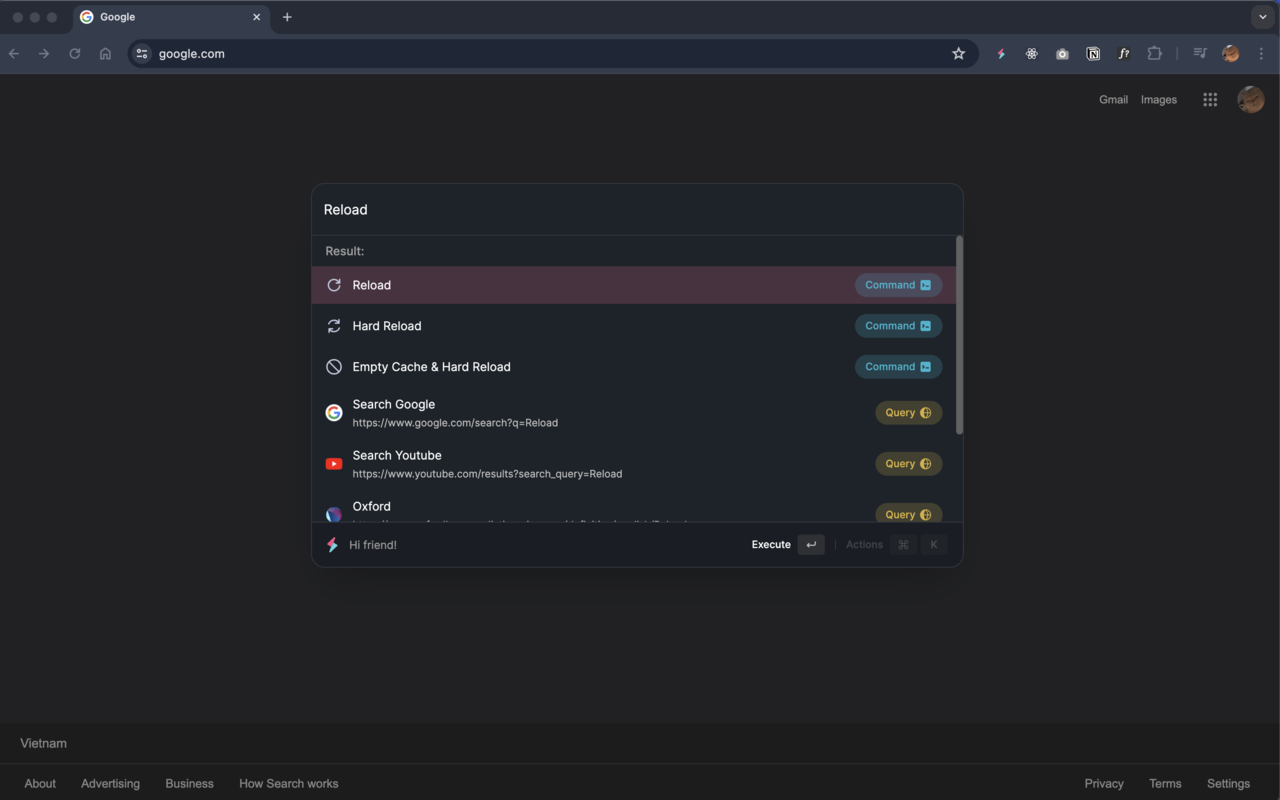Click the google.com address bar
Image resolution: width=1280 pixels, height=800 pixels.
point(553,54)
